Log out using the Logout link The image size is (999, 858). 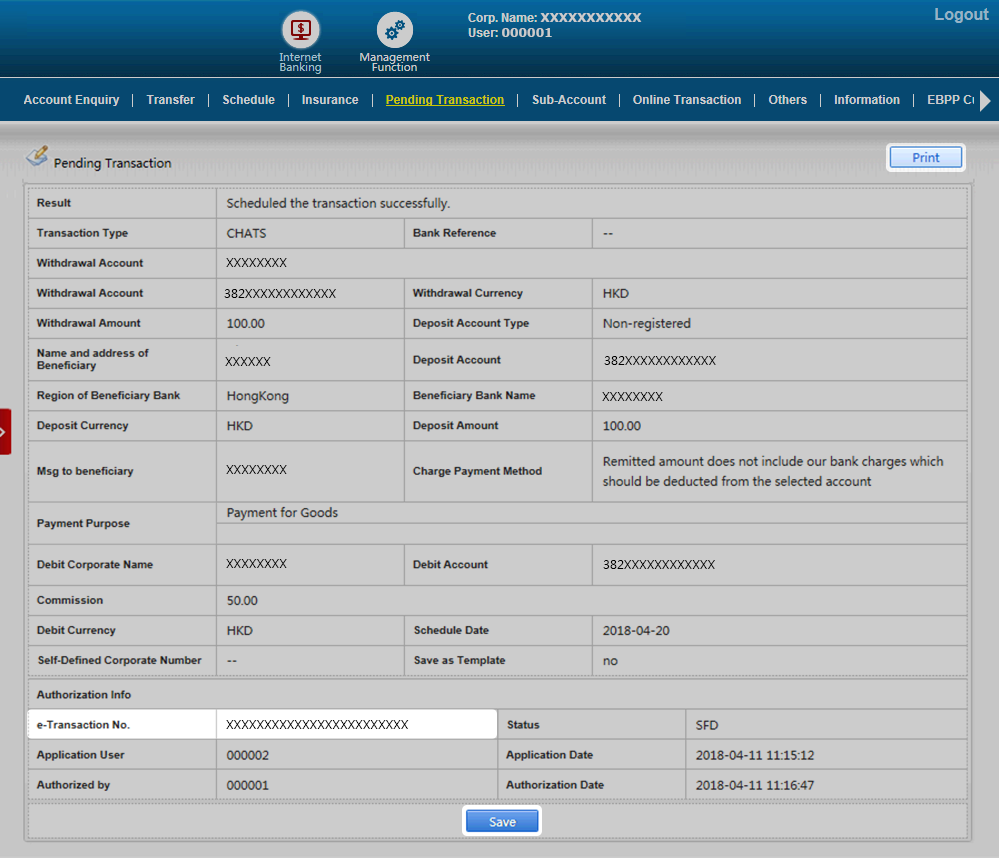960,15
